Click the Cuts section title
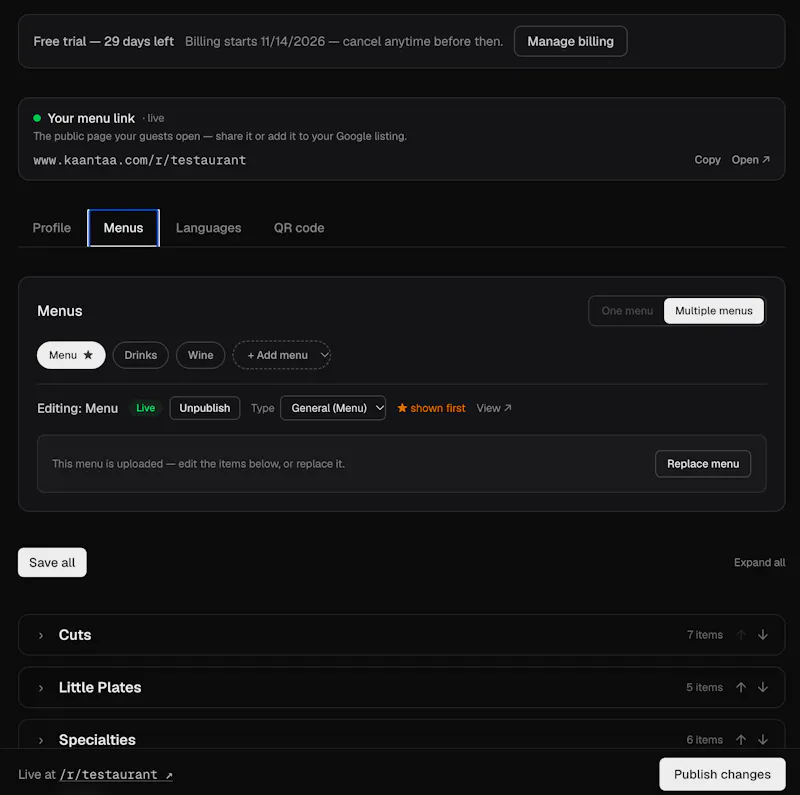The height and width of the screenshot is (795, 800). pos(75,635)
